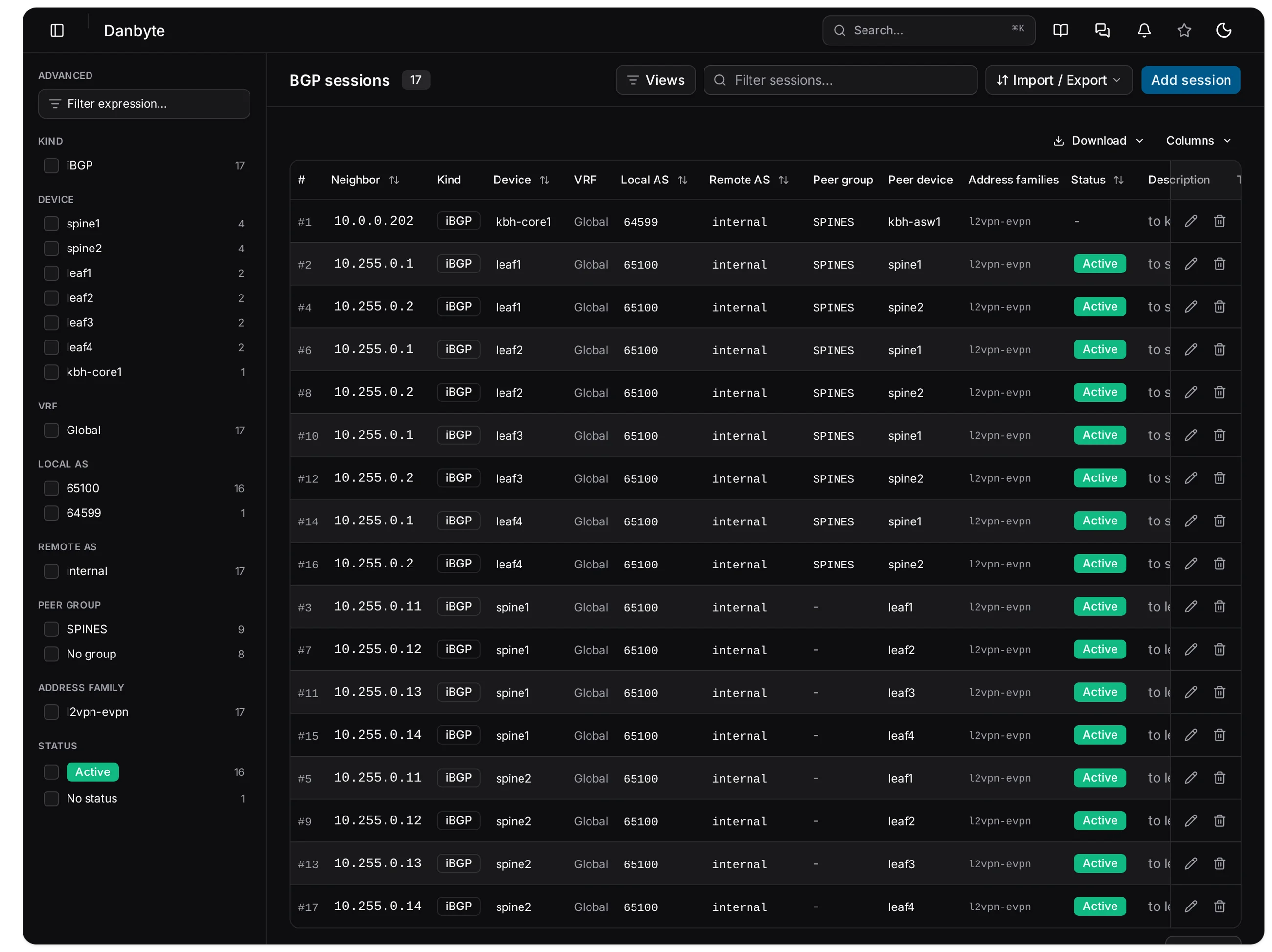Click the Danbyte title
The width and height of the screenshot is (1272, 952).
pyautogui.click(x=134, y=30)
